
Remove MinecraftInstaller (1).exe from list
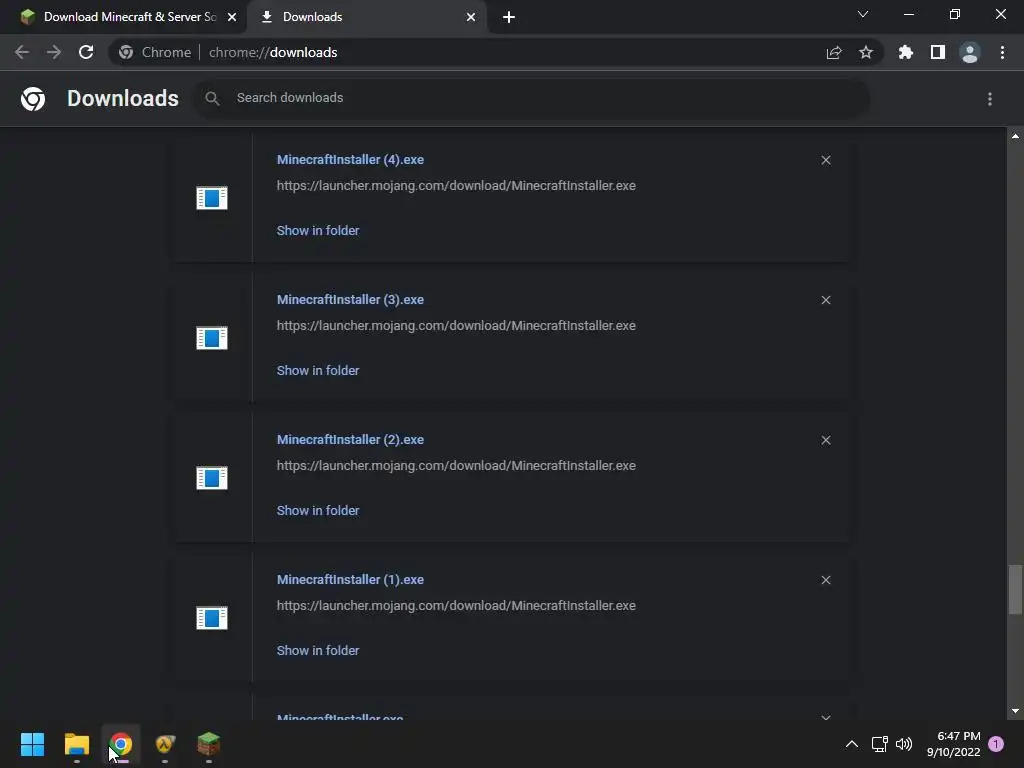(826, 580)
